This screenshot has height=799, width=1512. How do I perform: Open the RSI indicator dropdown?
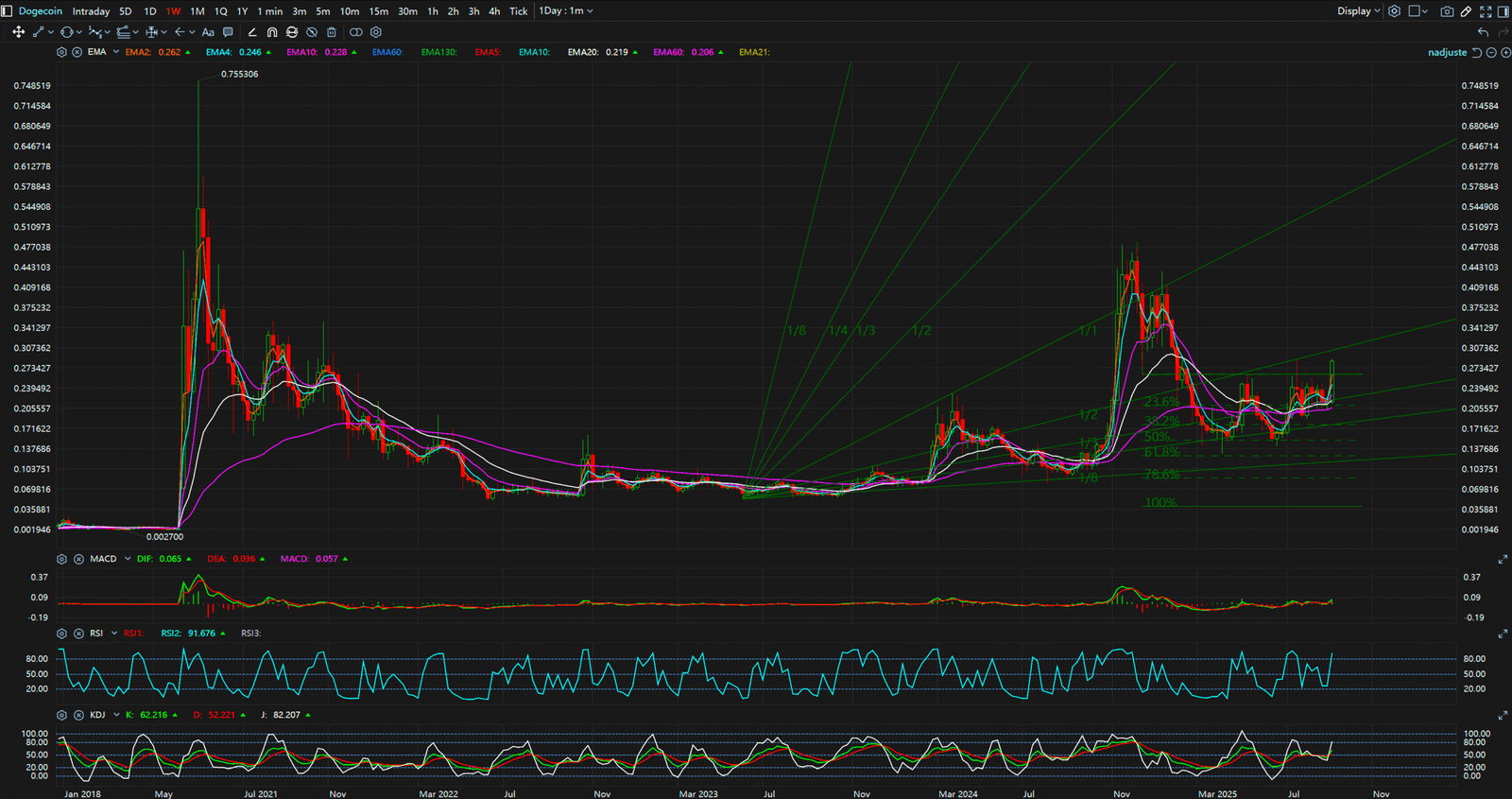click(114, 634)
